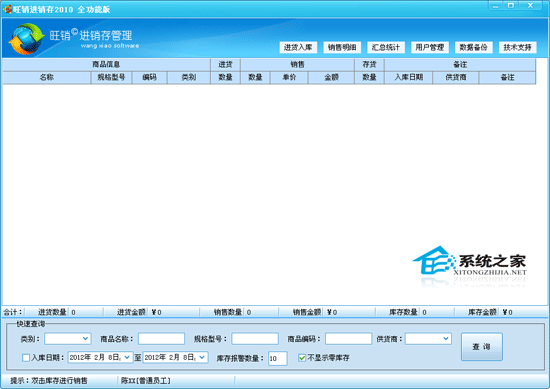Image resolution: width=550 pixels, height=389 pixels.
Task: Click the 技术支持 button
Action: pos(518,47)
